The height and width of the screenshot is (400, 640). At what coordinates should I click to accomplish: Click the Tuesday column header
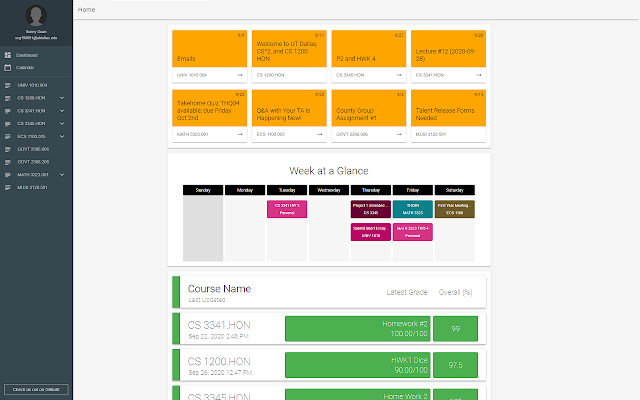tap(287, 190)
